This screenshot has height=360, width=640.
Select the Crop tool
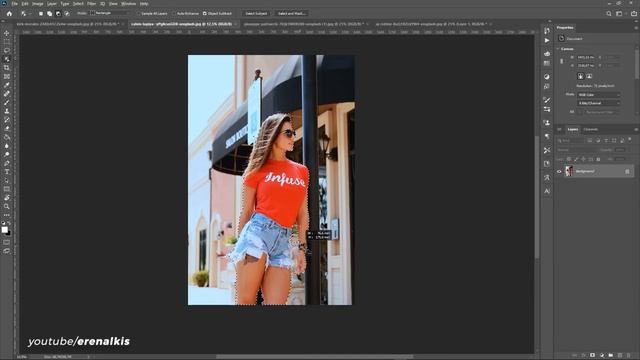click(7, 68)
